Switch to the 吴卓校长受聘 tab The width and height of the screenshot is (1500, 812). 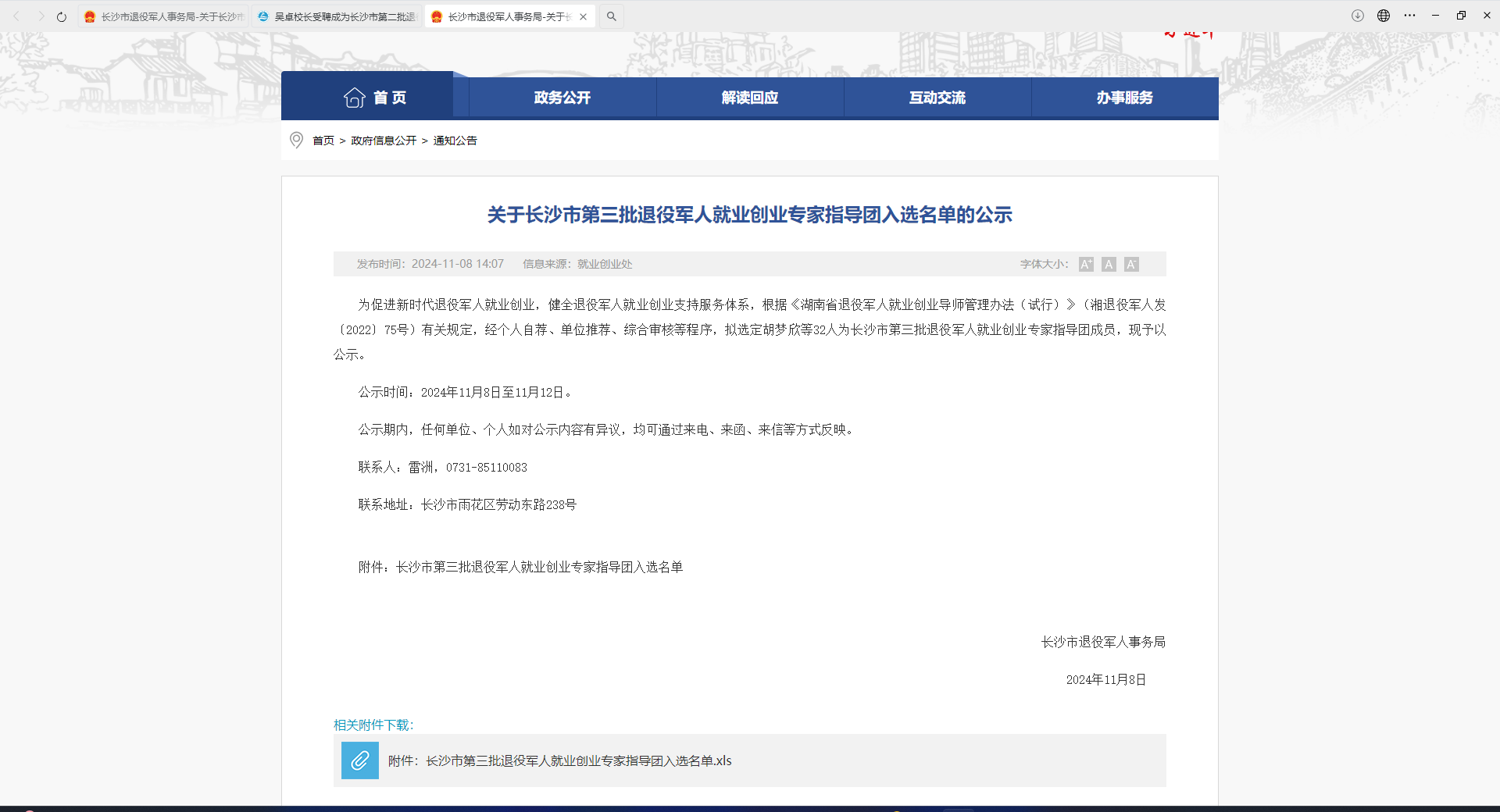[x=337, y=16]
